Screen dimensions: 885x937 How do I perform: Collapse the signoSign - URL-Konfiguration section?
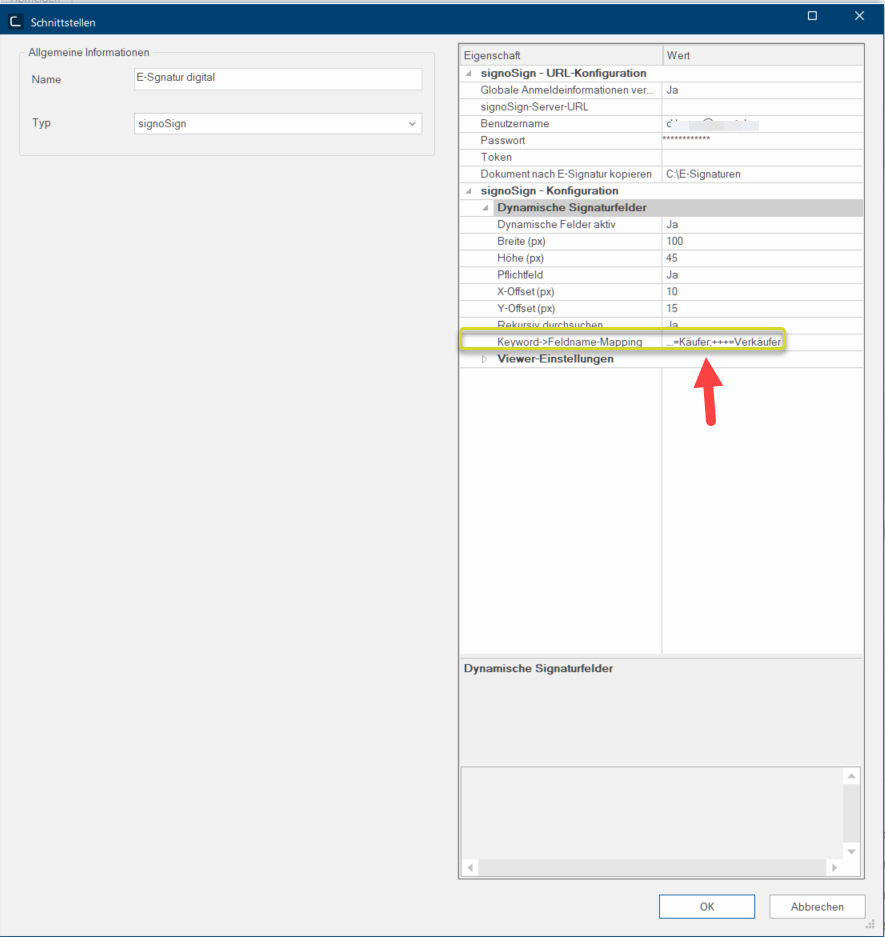tap(470, 73)
